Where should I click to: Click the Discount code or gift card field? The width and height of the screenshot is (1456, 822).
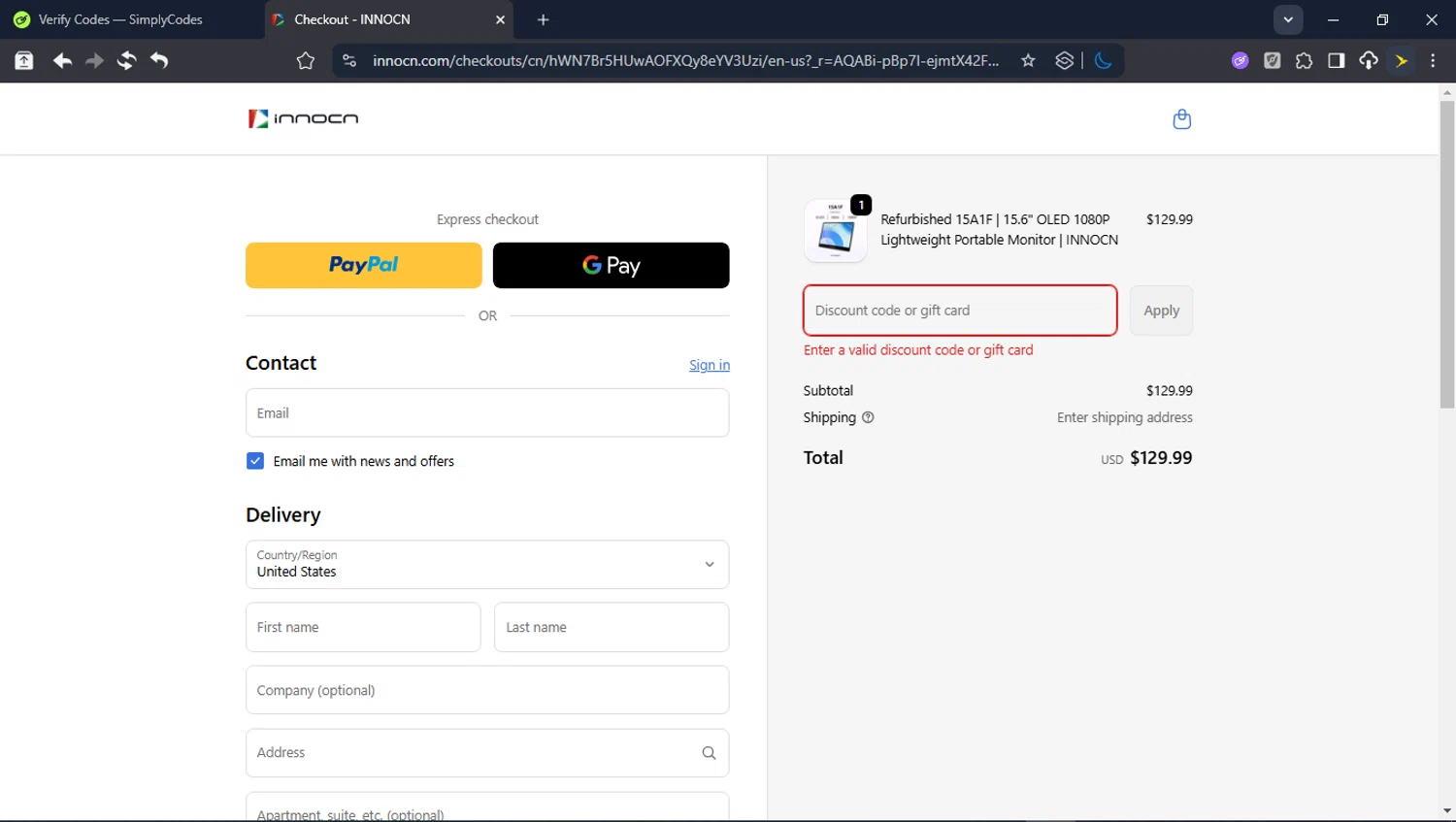[x=960, y=311]
